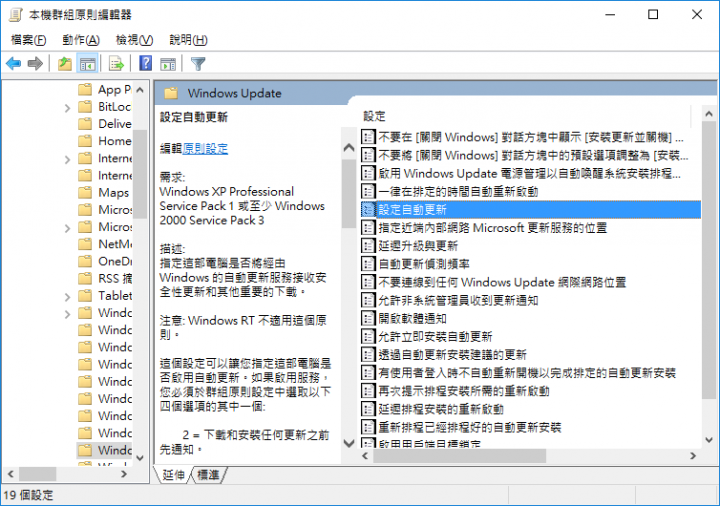Image resolution: width=720 pixels, height=506 pixels.
Task: Toggle the show/hide action pane icon
Action: point(168,64)
